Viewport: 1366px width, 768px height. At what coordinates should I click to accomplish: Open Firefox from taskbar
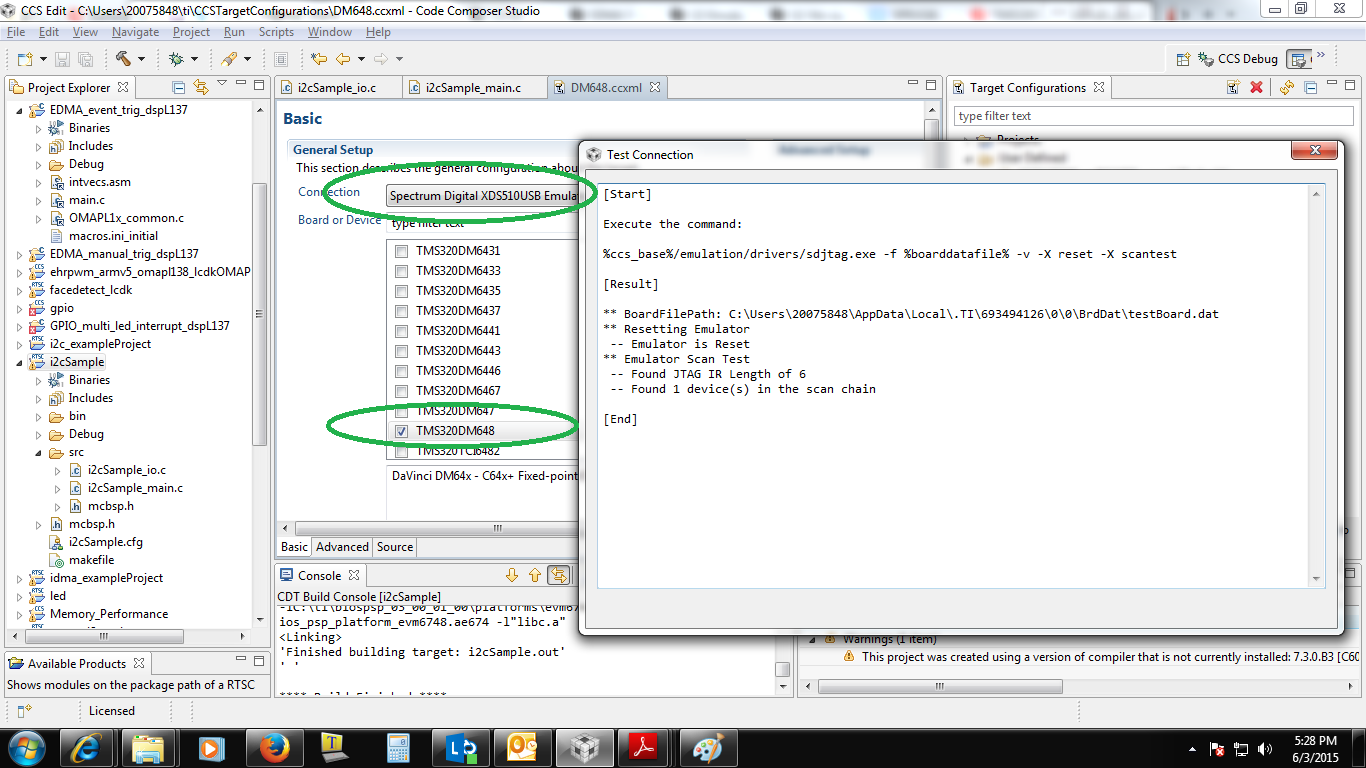click(273, 747)
